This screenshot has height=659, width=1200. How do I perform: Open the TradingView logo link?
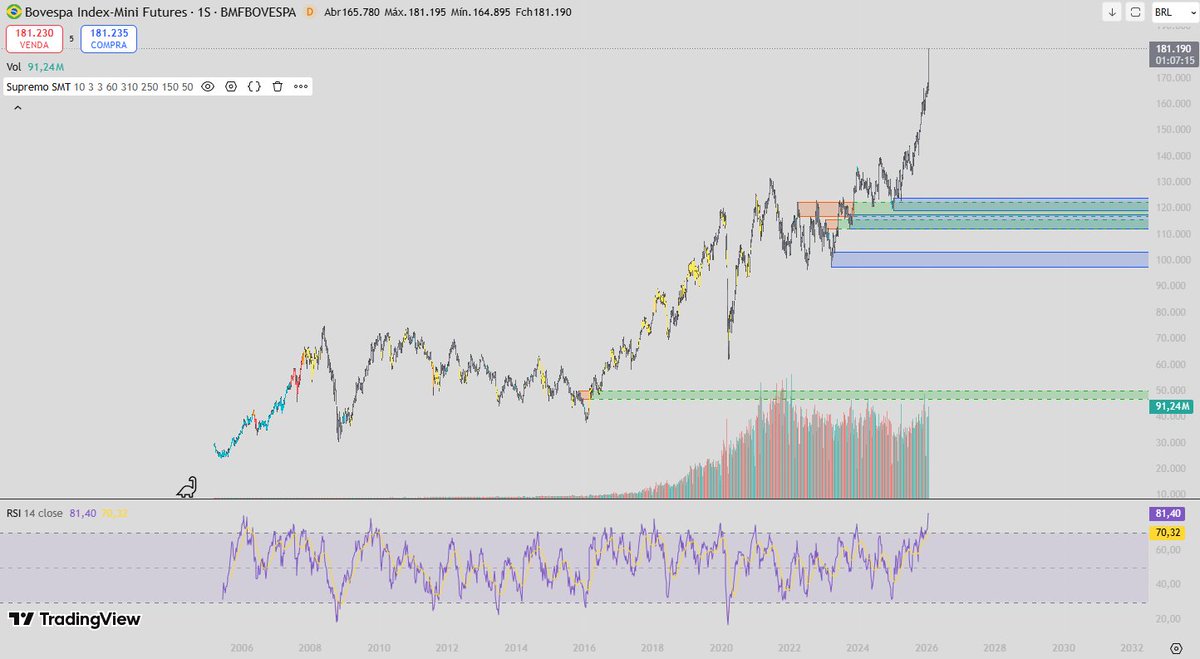75,619
